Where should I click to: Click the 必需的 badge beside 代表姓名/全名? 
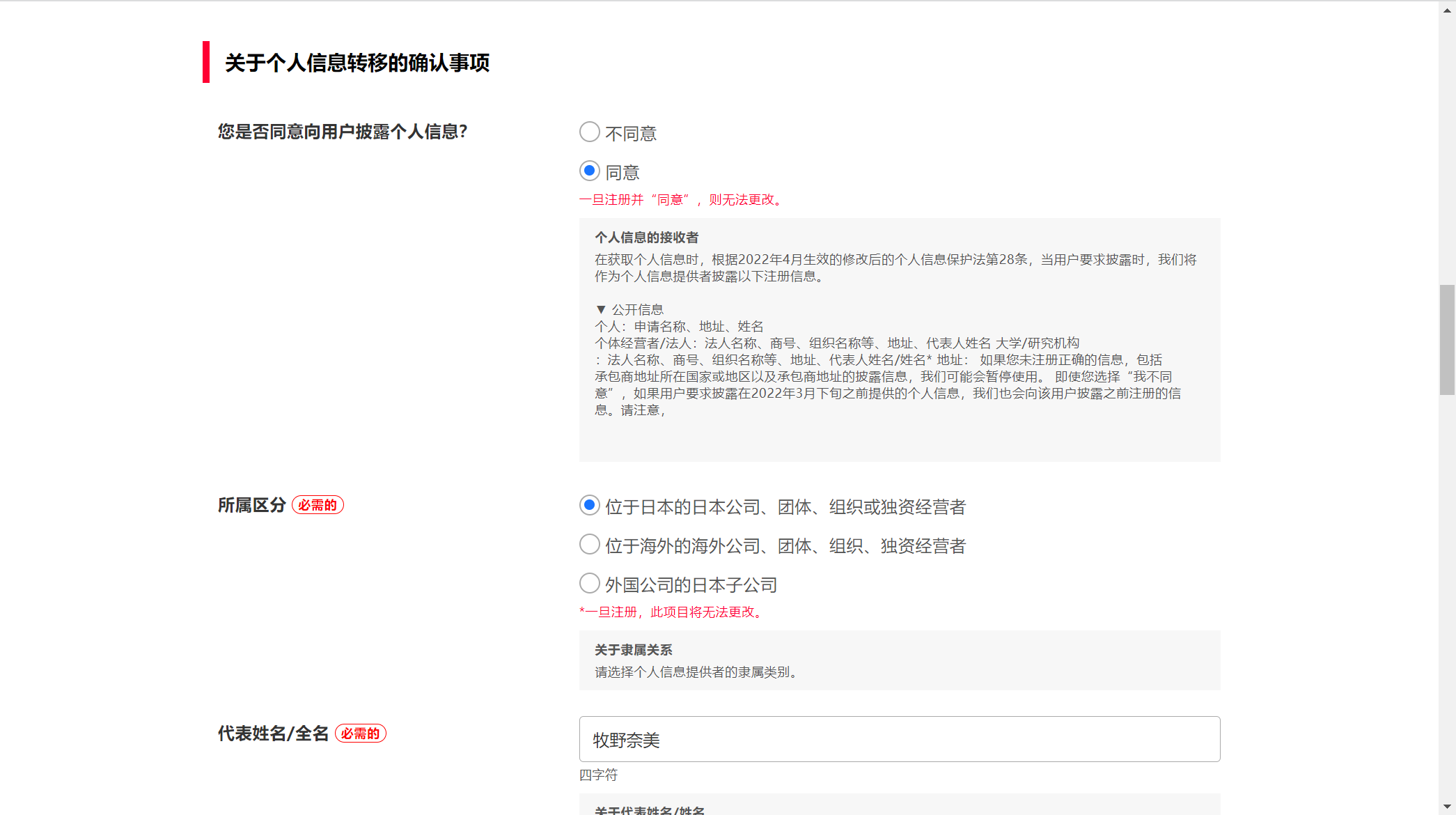(360, 733)
